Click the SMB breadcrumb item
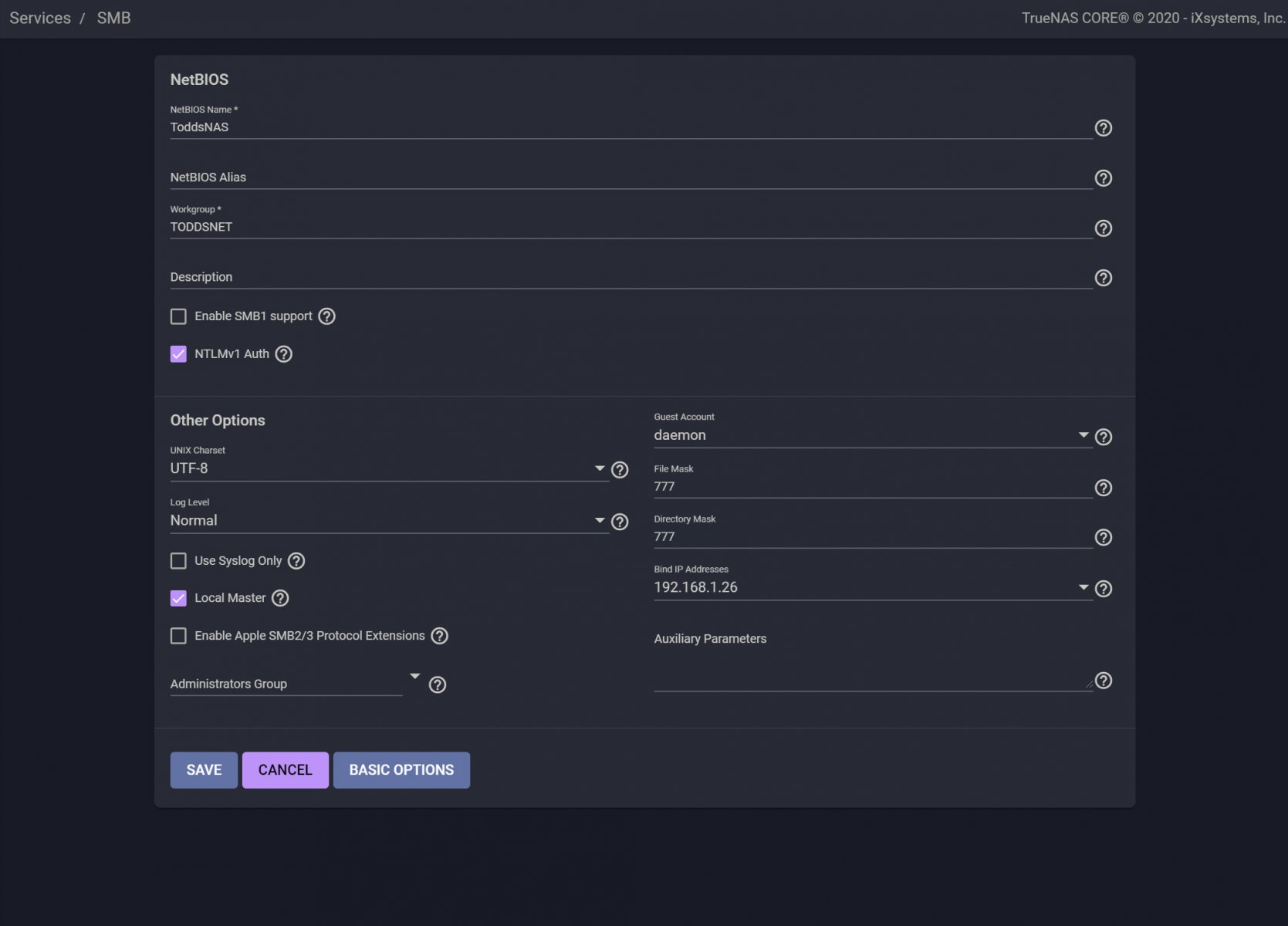Screen dimensions: 1288x926 [x=113, y=18]
